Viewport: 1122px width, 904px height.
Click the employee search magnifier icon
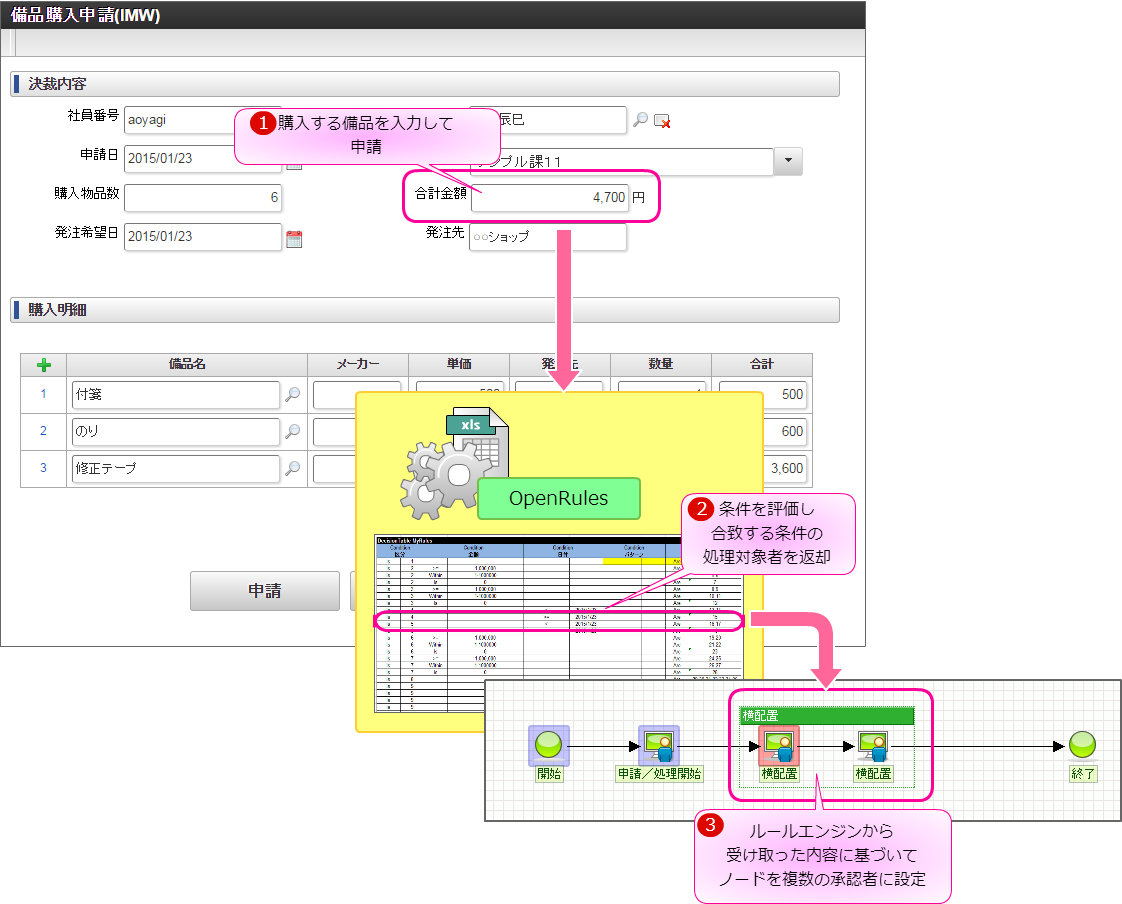point(640,120)
